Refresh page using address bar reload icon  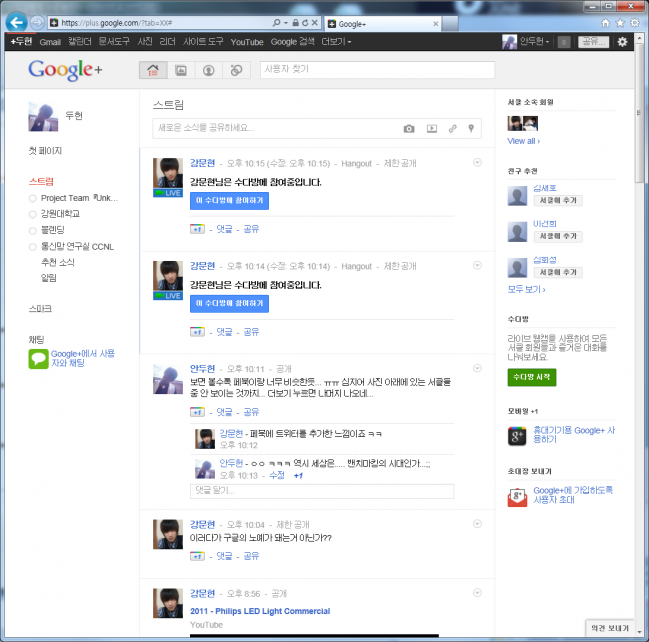305,23
